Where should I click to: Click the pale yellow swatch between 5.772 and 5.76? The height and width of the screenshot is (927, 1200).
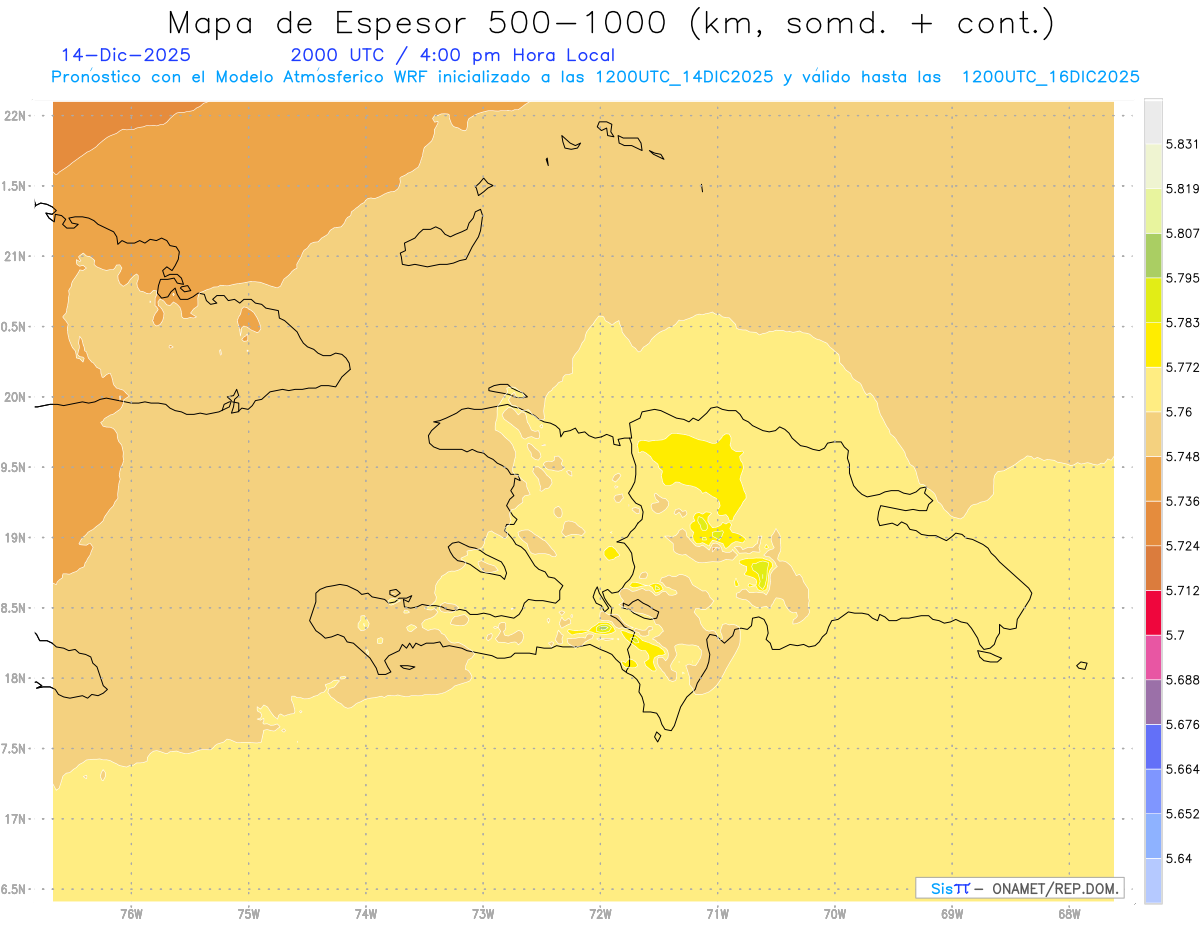(x=1153, y=389)
